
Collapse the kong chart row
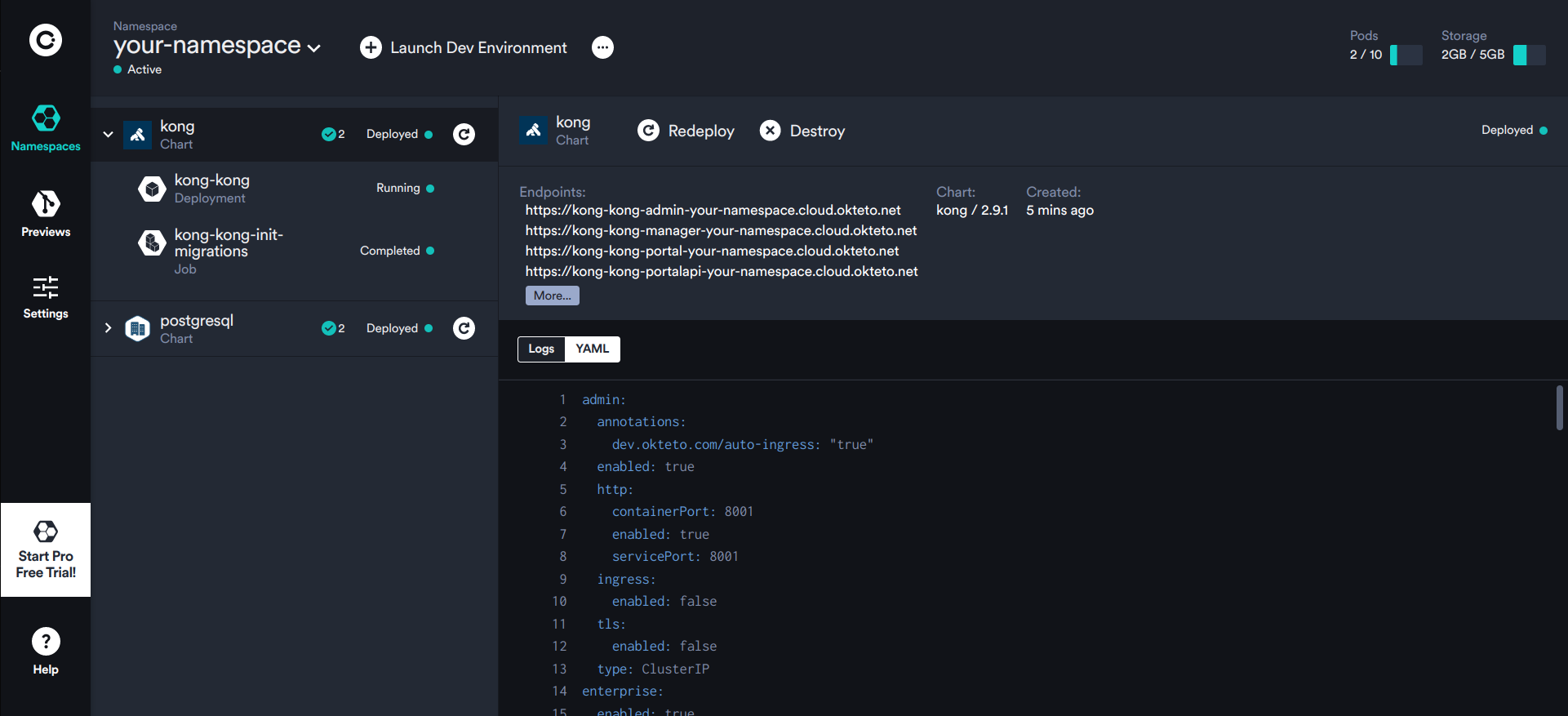108,134
